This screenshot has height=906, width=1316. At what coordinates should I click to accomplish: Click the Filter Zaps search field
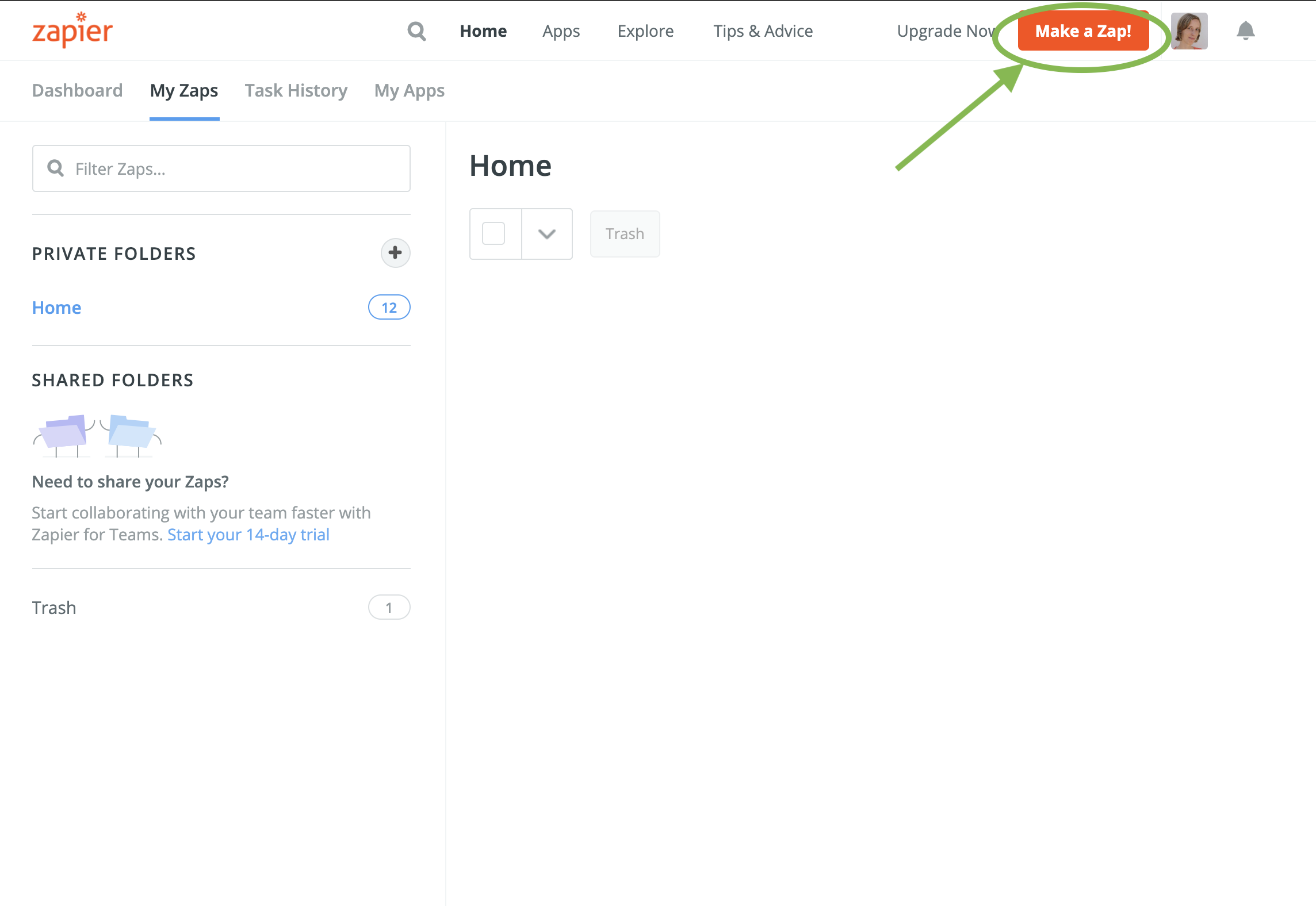[x=221, y=167]
